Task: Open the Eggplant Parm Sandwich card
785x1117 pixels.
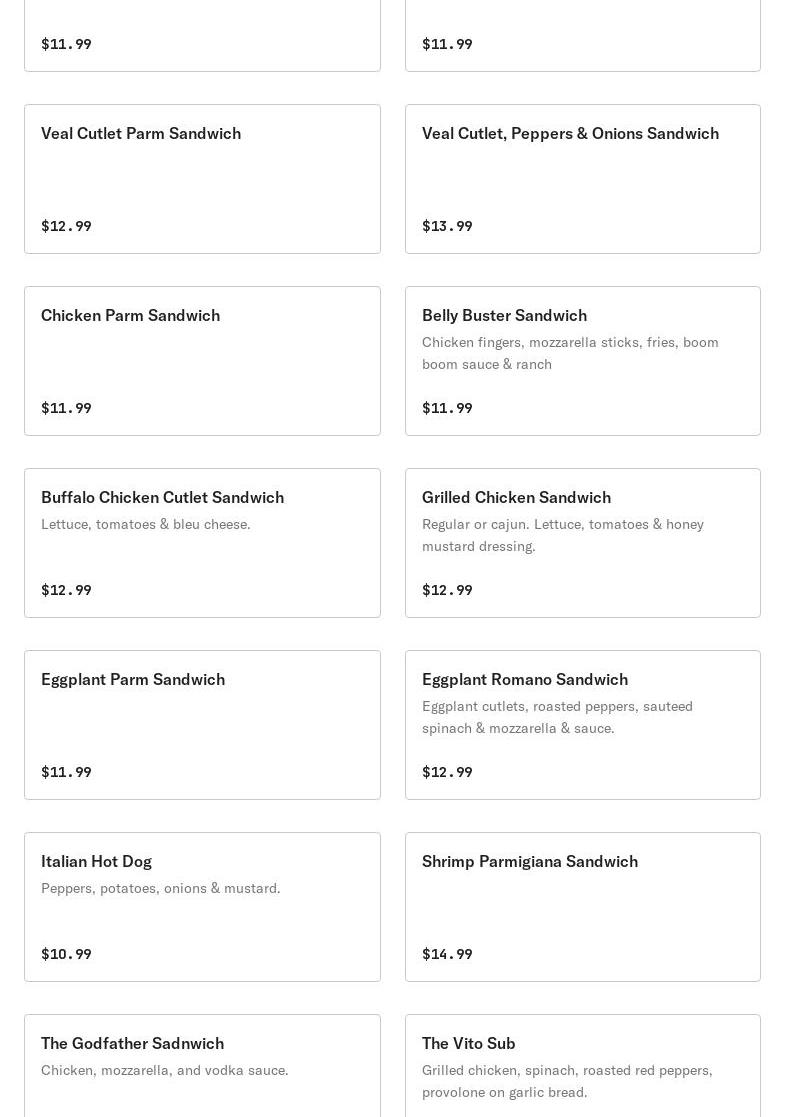Action: [x=133, y=680]
